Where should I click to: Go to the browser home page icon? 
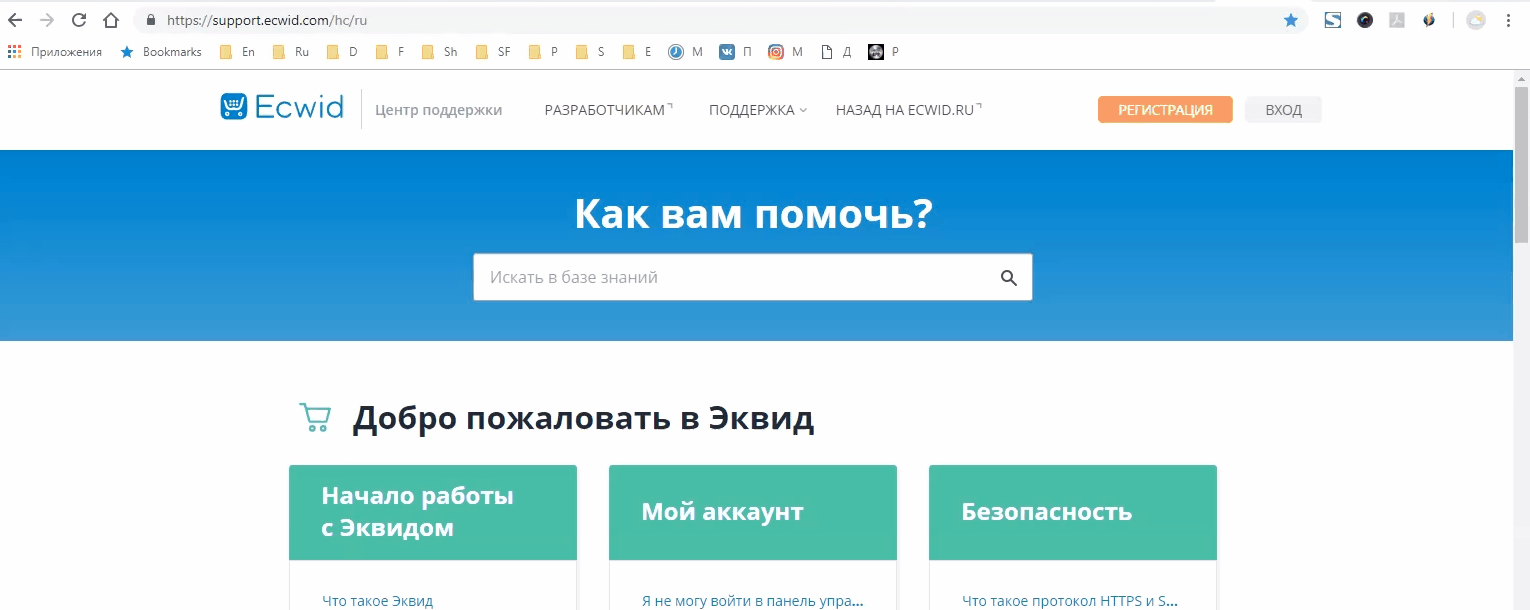[111, 20]
